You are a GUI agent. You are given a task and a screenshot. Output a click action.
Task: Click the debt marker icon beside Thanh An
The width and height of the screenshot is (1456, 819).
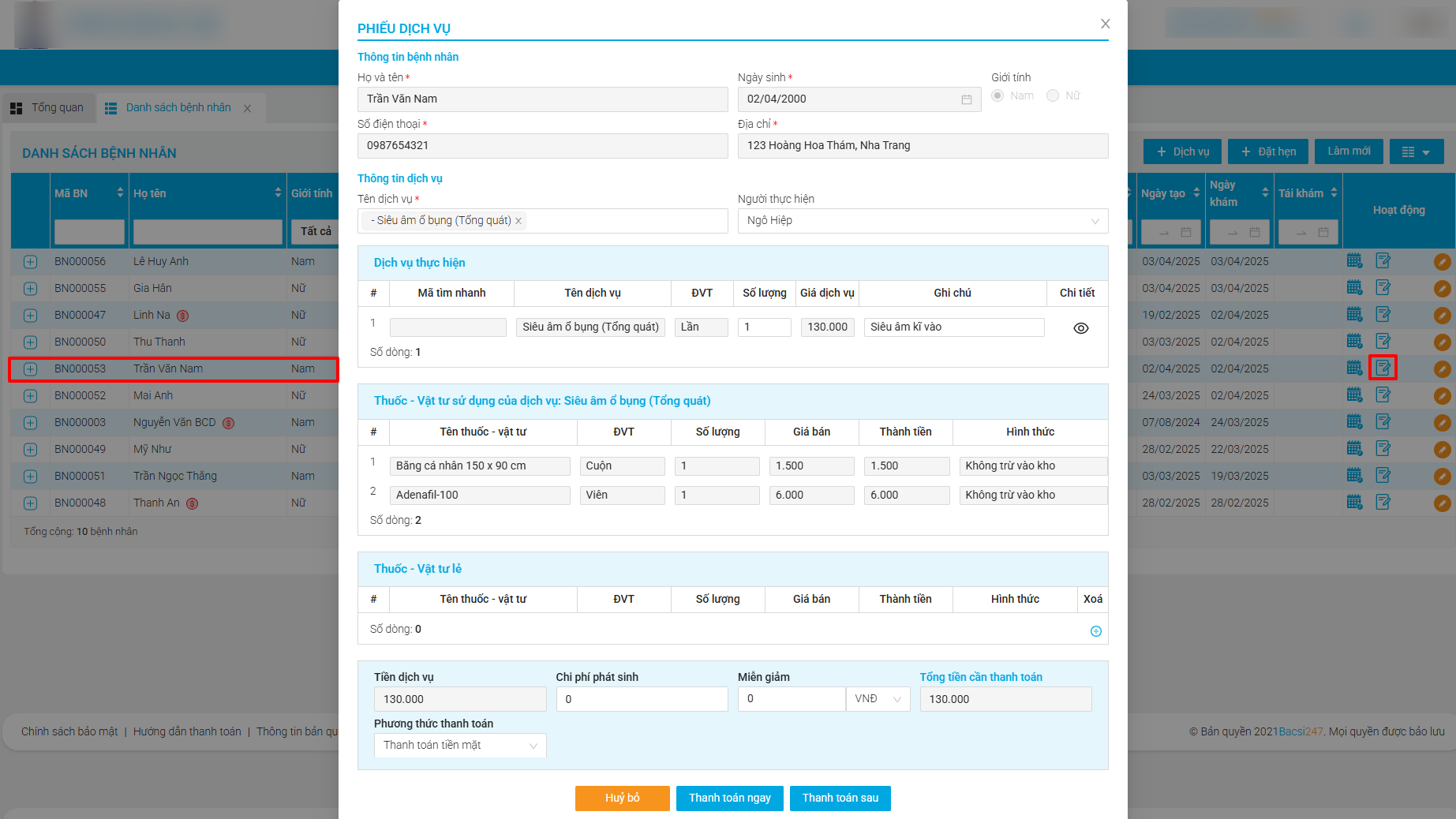tap(192, 504)
